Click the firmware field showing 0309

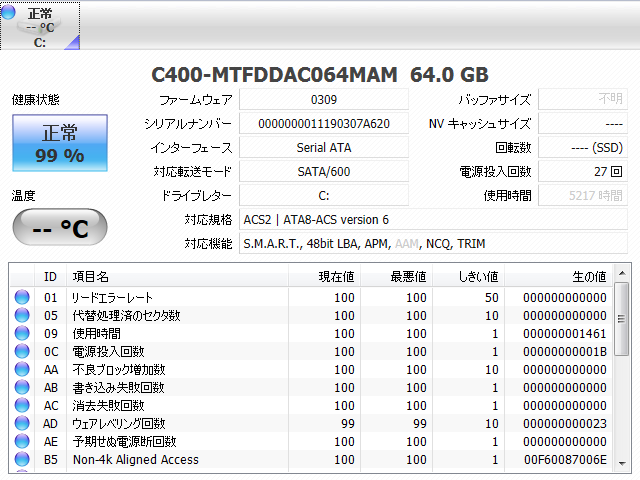[x=324, y=100]
